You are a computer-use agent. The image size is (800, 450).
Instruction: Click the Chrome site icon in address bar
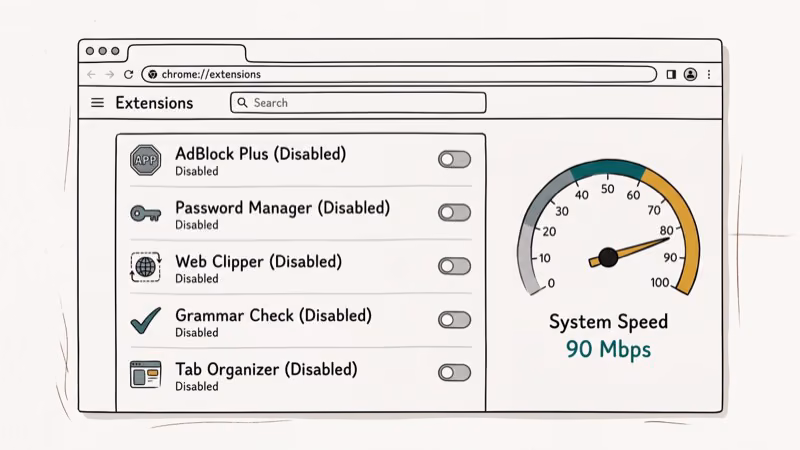tap(153, 74)
